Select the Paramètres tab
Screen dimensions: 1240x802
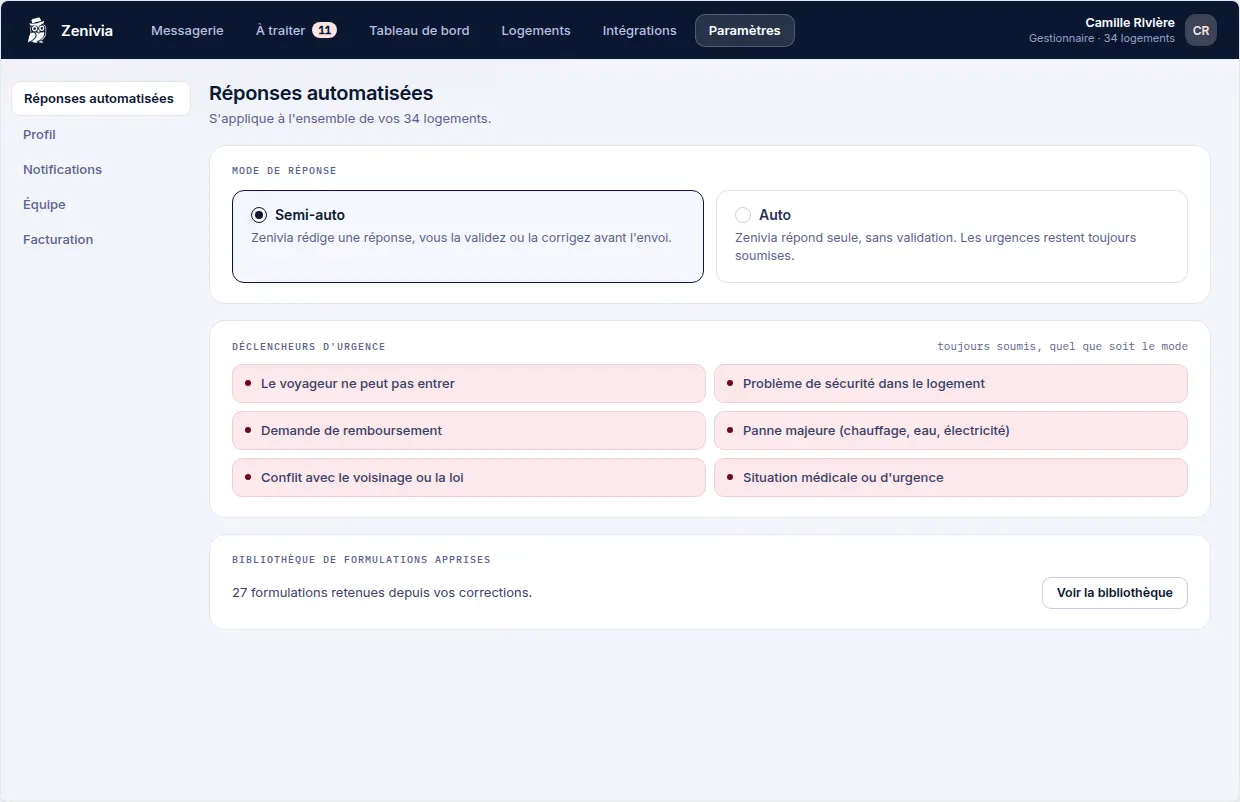coord(745,30)
